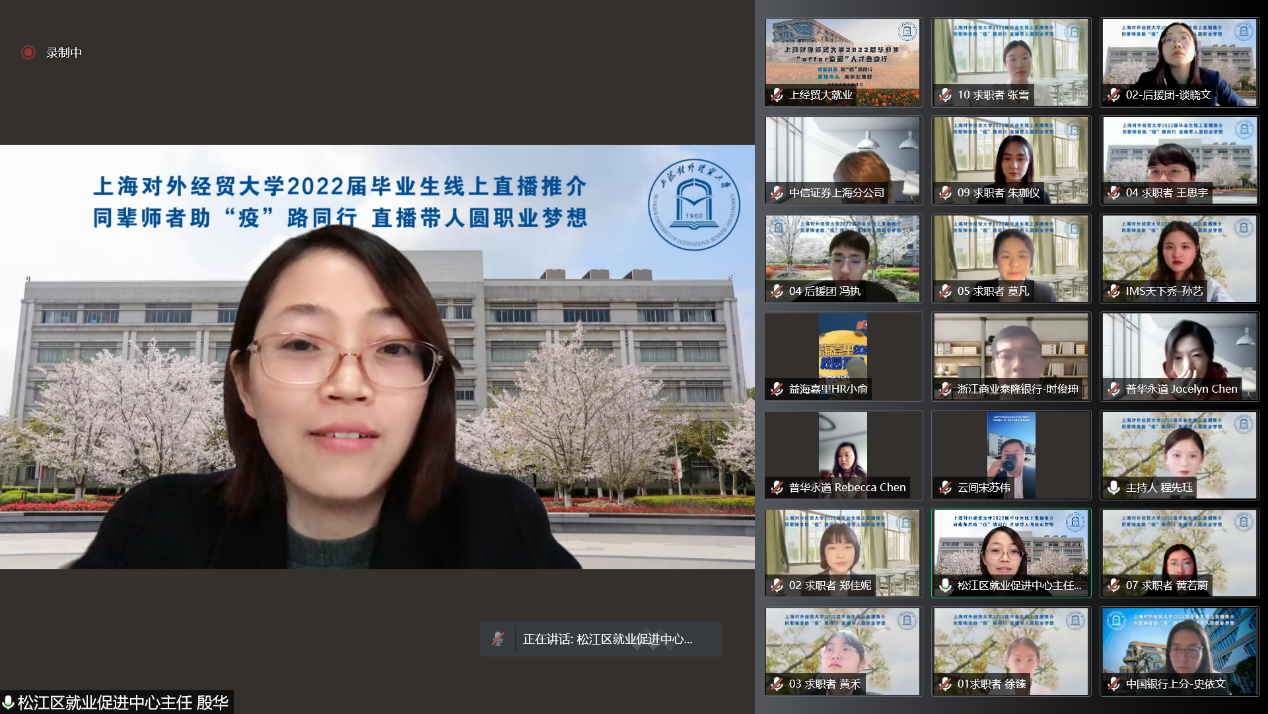Click muted mic icon for 10 求职者 张雪

(x=945, y=95)
